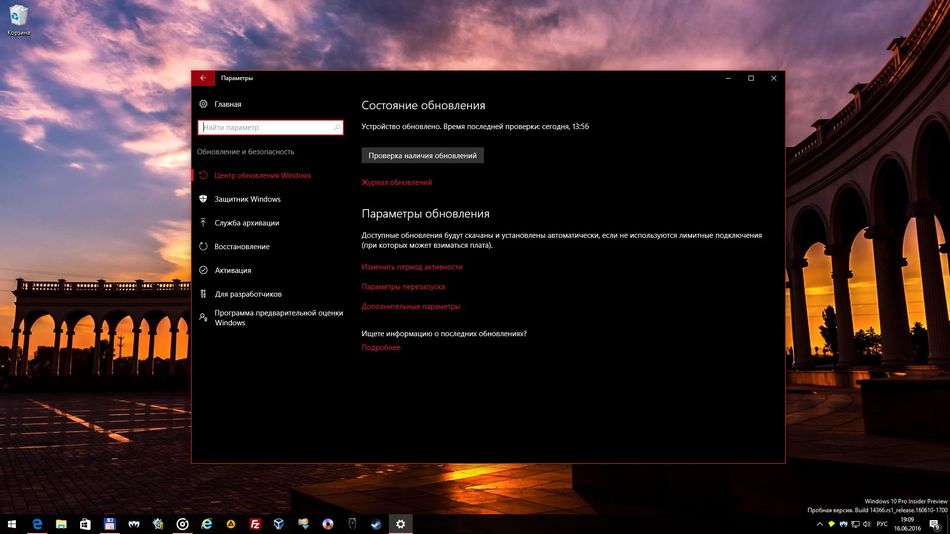Click Изменить период активности link
The image size is (950, 534).
coord(412,267)
